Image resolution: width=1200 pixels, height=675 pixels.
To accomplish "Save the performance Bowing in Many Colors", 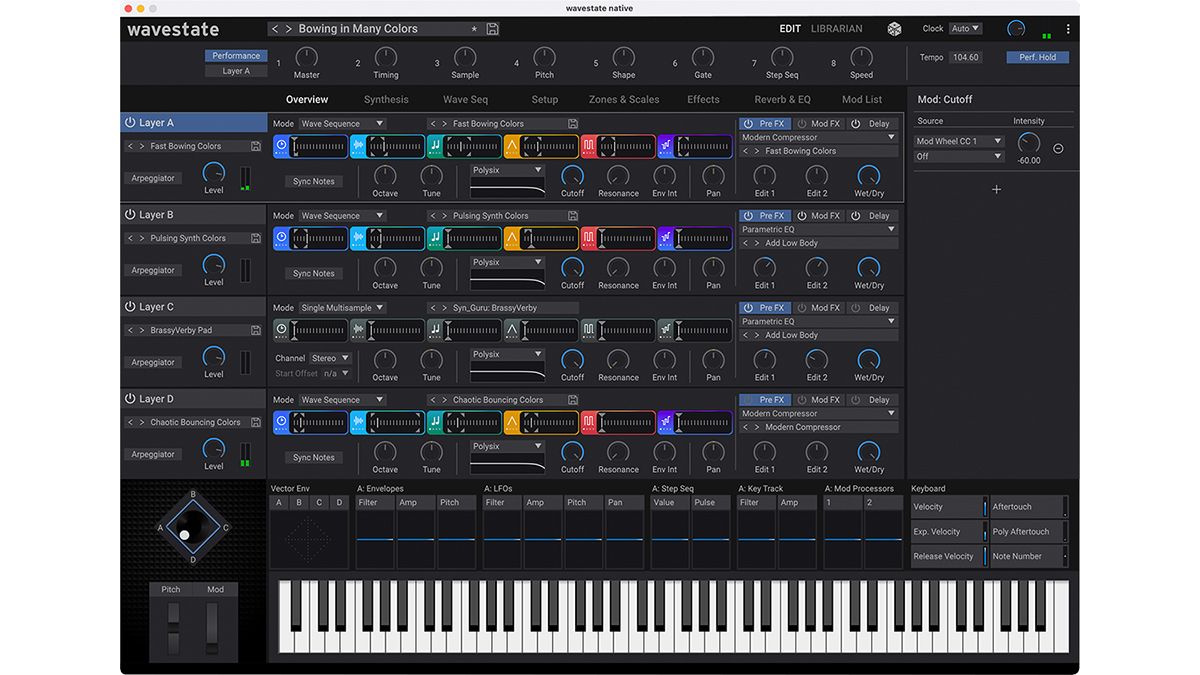I will click(x=492, y=29).
